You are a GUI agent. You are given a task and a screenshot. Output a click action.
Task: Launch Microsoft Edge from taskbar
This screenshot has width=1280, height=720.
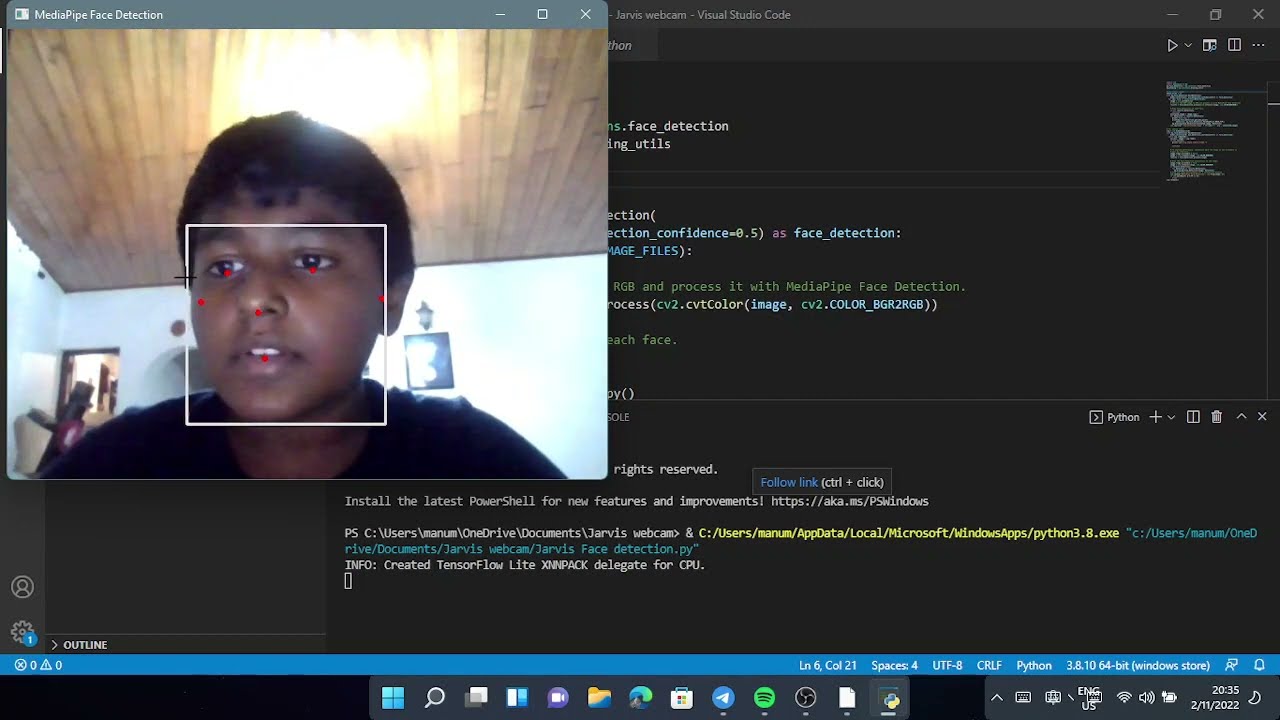[x=640, y=698]
